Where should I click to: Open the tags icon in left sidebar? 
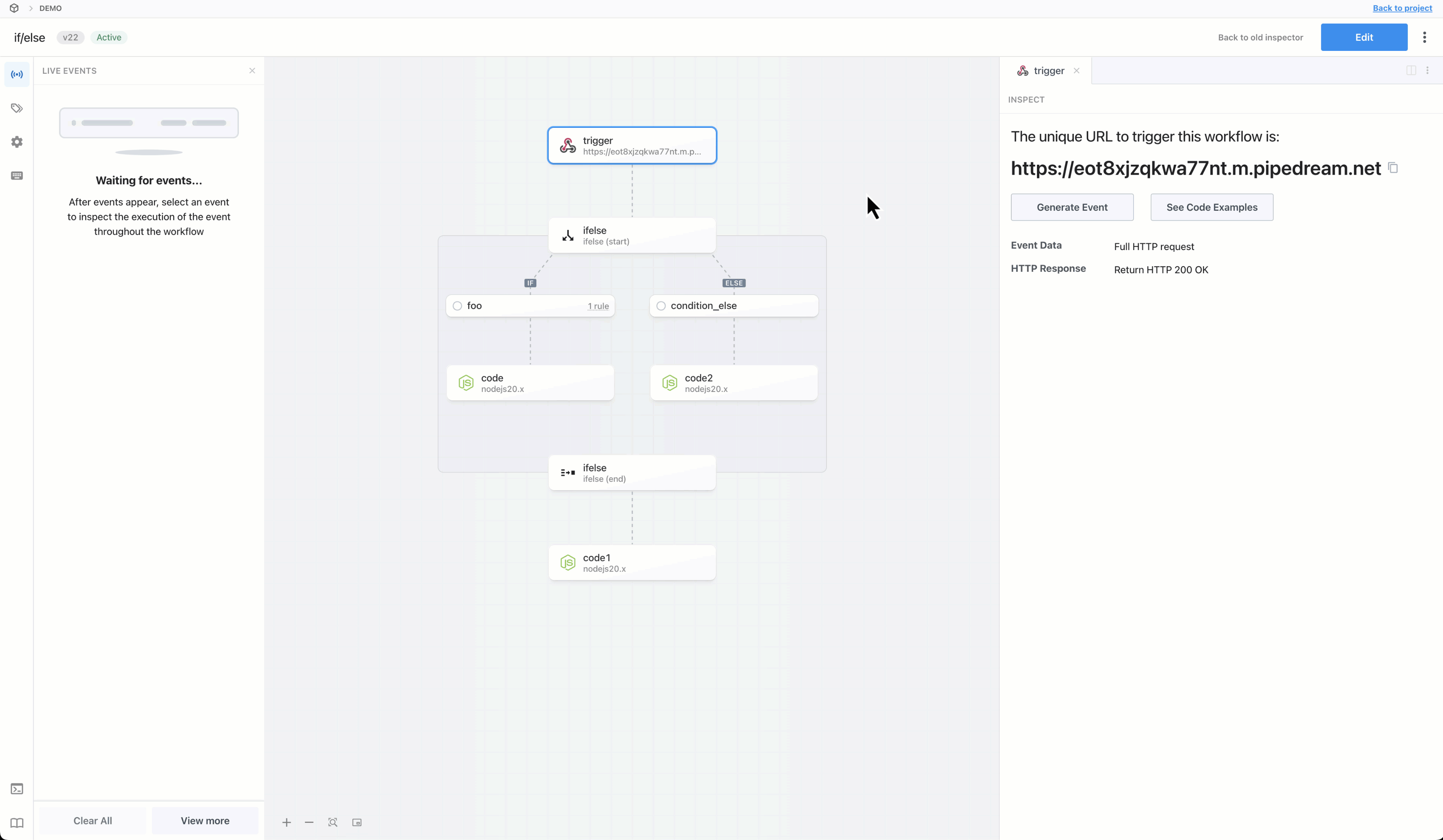click(x=16, y=108)
